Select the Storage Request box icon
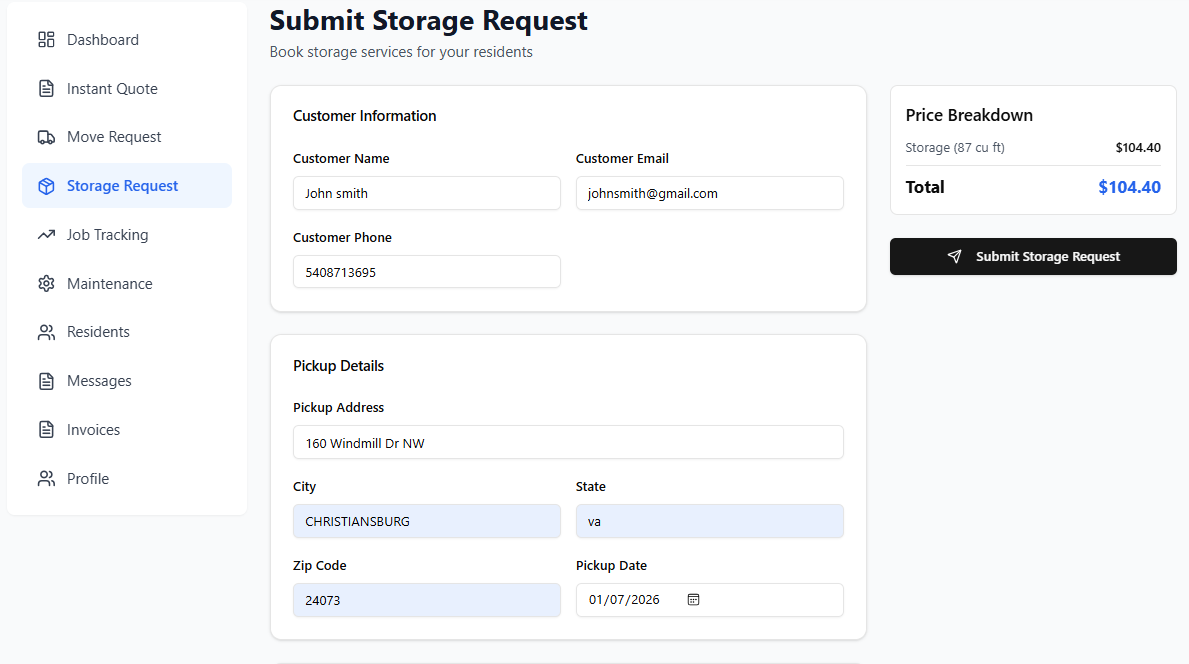 [x=46, y=185]
